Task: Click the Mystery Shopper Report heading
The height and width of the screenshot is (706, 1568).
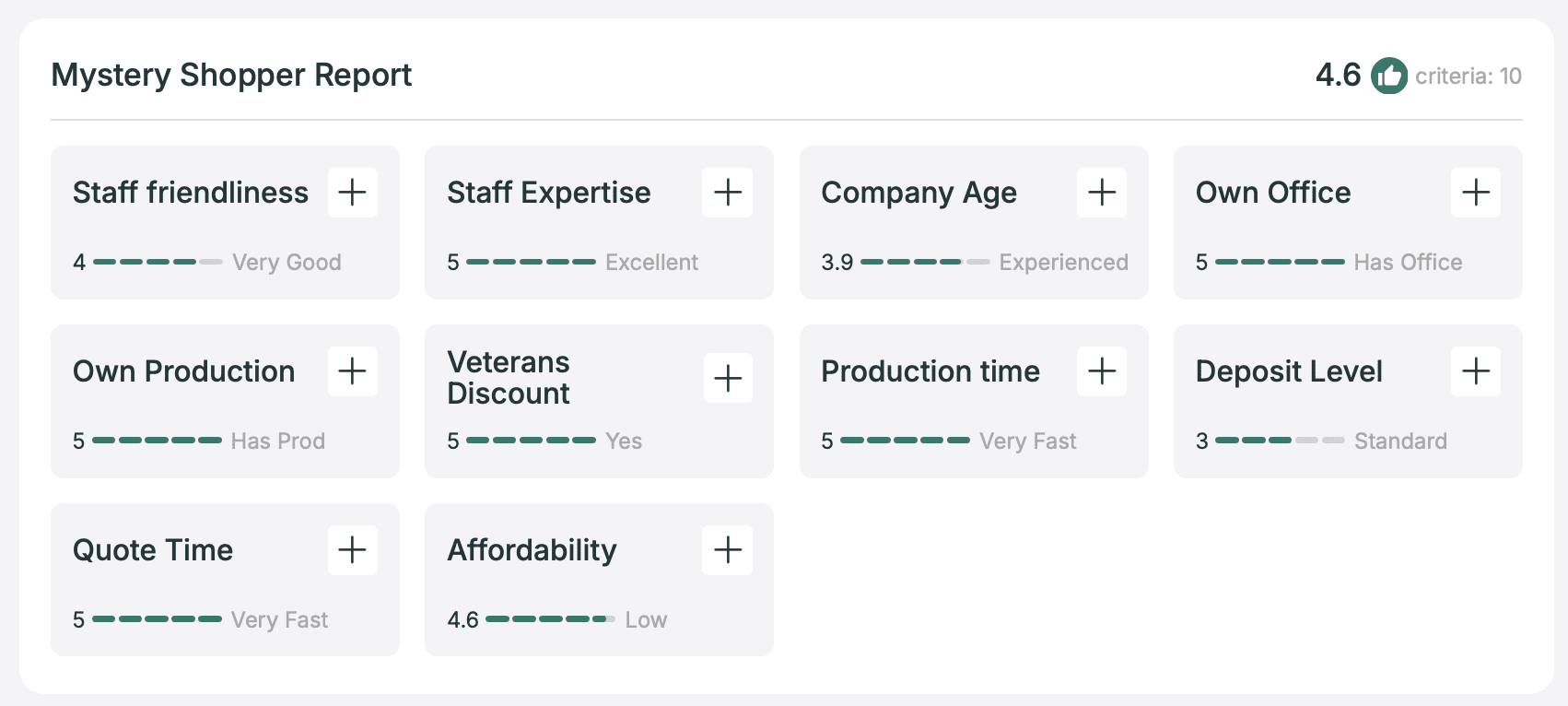Action: (231, 75)
